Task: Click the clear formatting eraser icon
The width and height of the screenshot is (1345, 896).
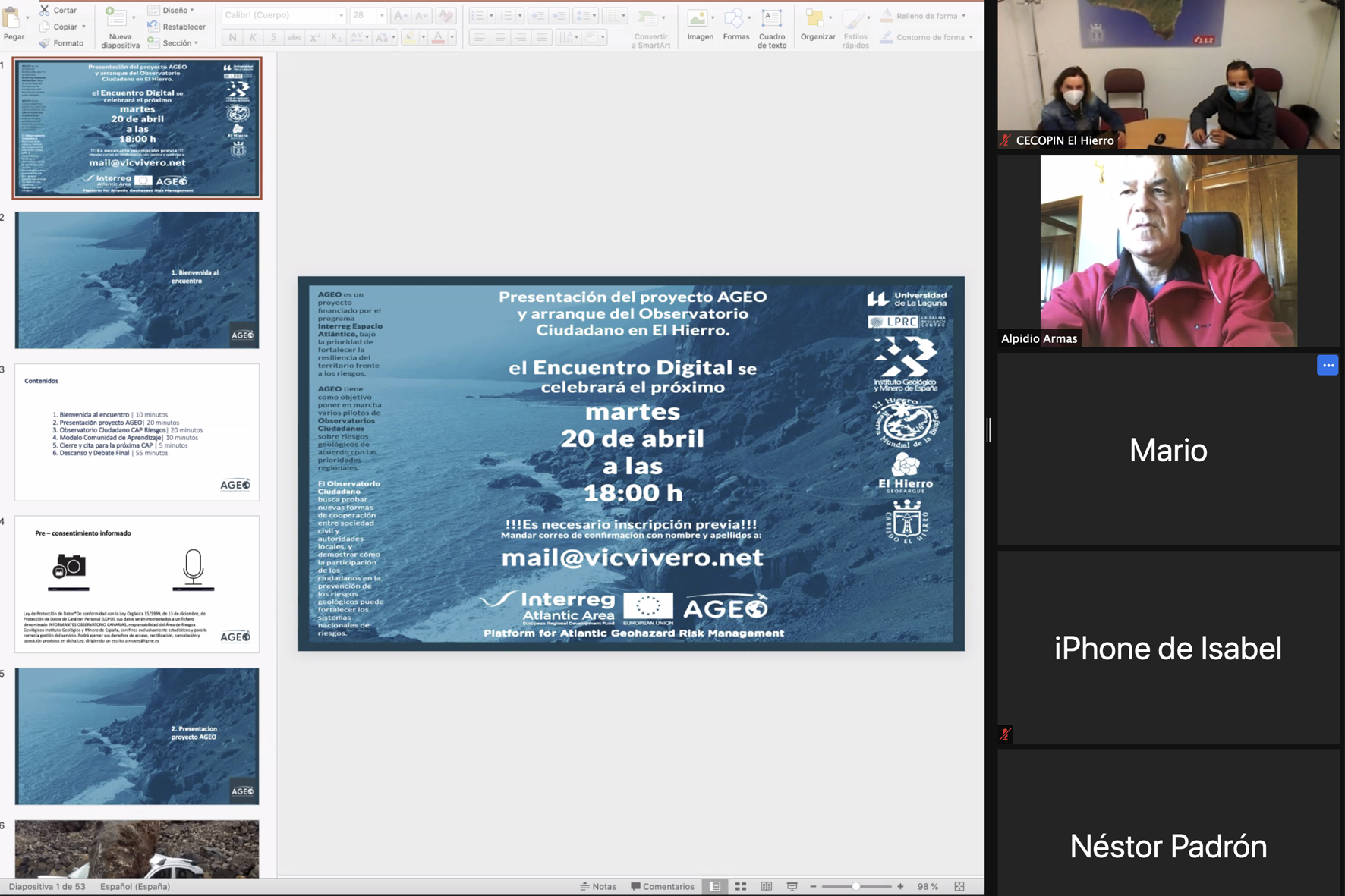Action: 446,15
